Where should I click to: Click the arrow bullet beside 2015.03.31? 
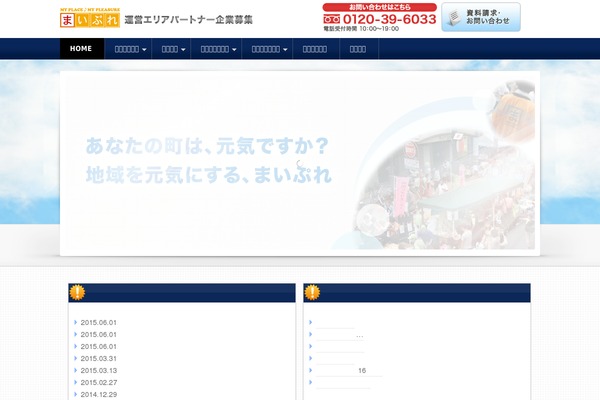pyautogui.click(x=75, y=358)
